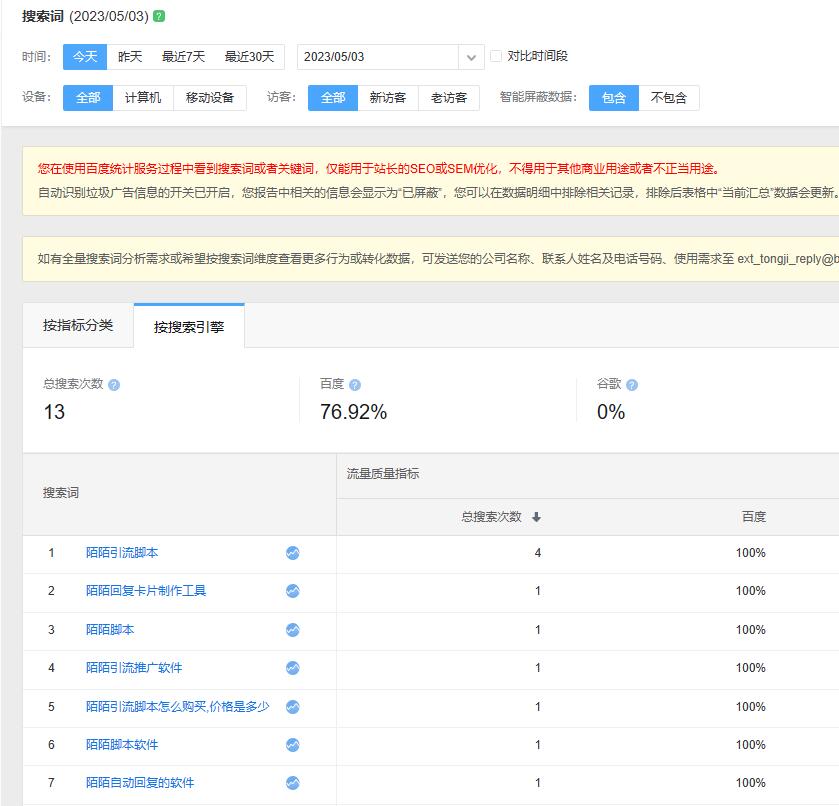The width and height of the screenshot is (839, 806).
Task: Select the 按搜索引擎 tab
Action: (189, 327)
